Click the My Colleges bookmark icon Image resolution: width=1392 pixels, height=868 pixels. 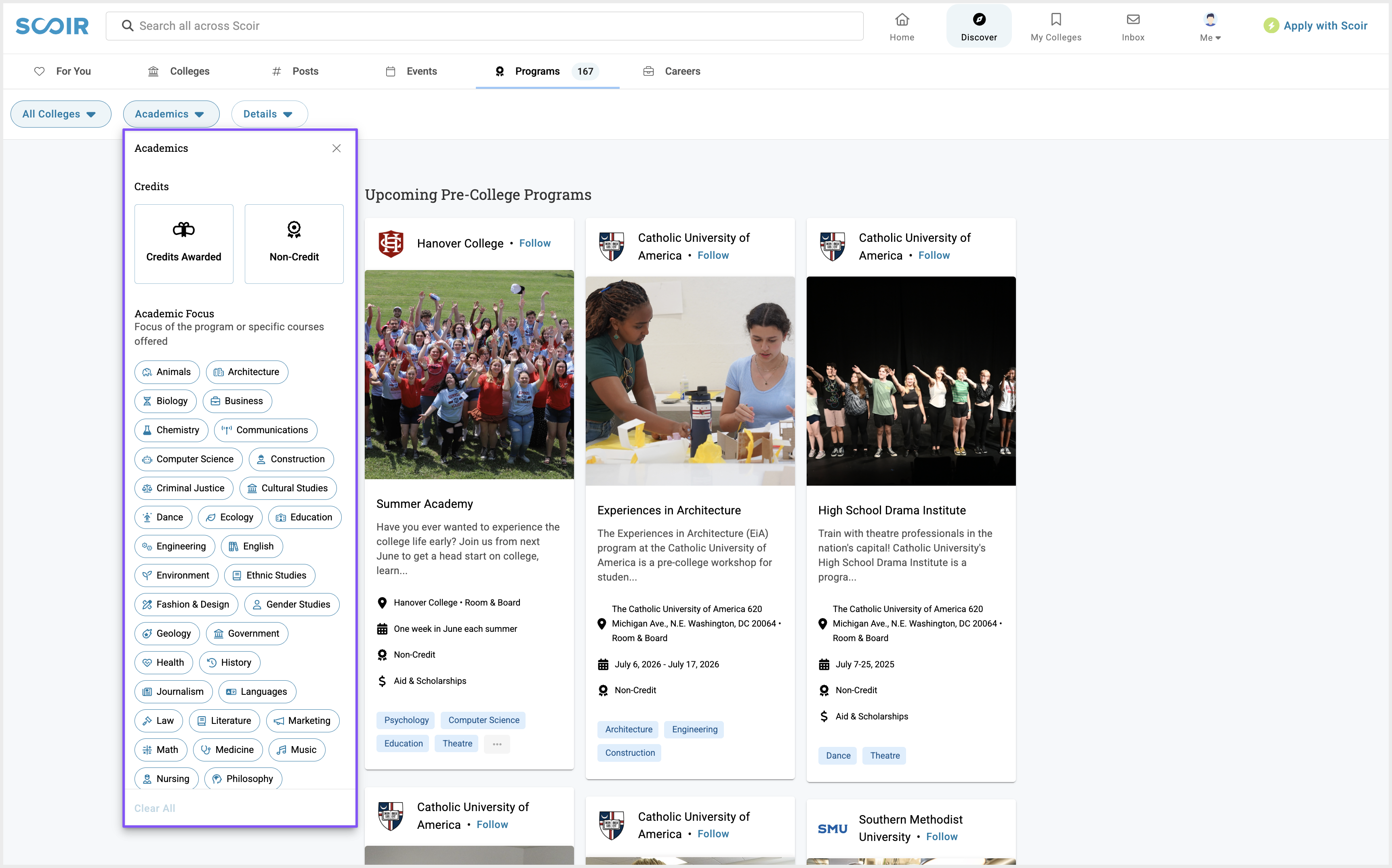[1056, 20]
